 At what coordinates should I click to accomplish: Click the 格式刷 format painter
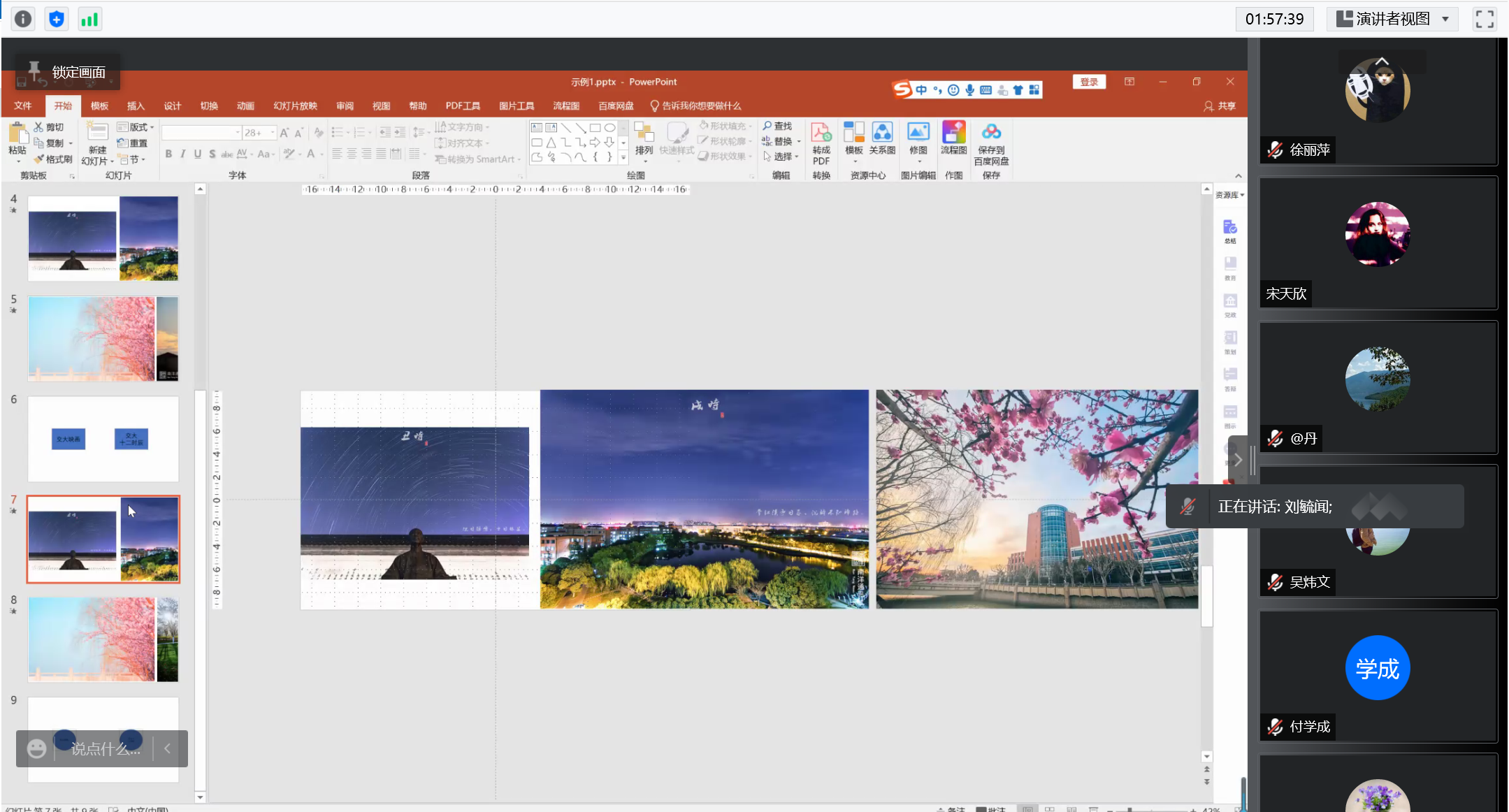click(53, 159)
